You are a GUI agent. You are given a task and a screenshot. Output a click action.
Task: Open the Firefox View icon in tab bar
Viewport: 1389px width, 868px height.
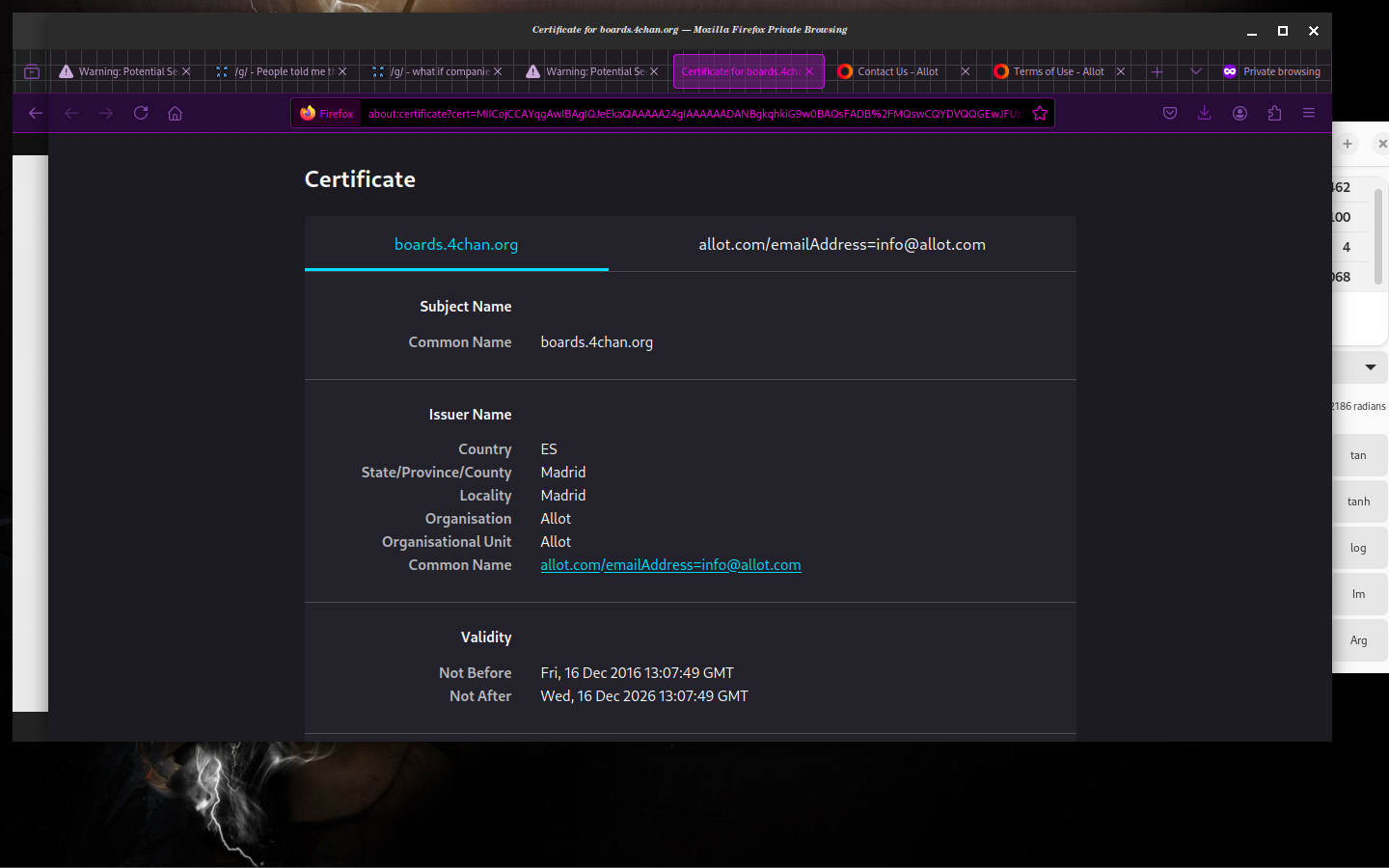(x=32, y=71)
